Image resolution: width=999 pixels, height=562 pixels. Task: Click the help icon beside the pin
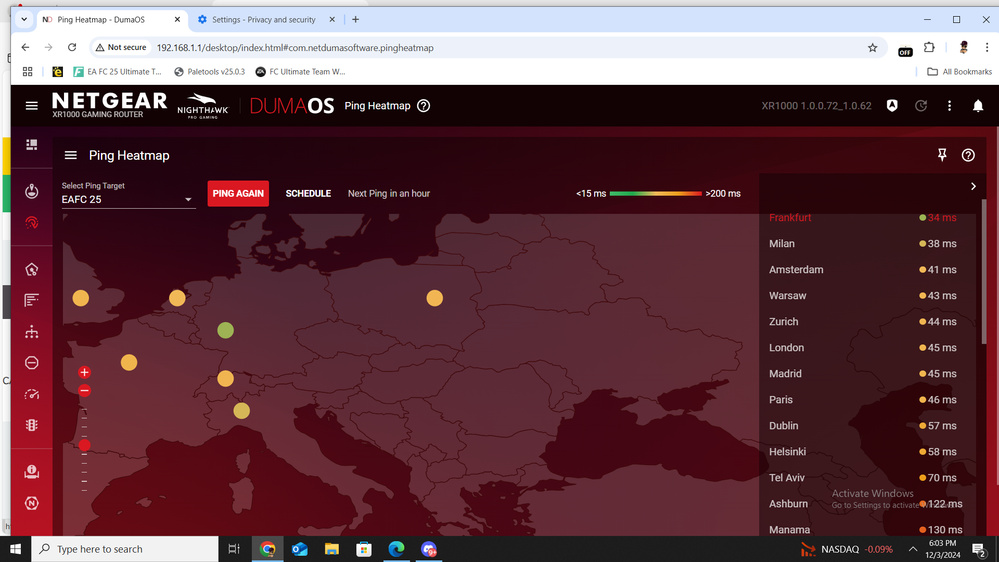click(968, 155)
